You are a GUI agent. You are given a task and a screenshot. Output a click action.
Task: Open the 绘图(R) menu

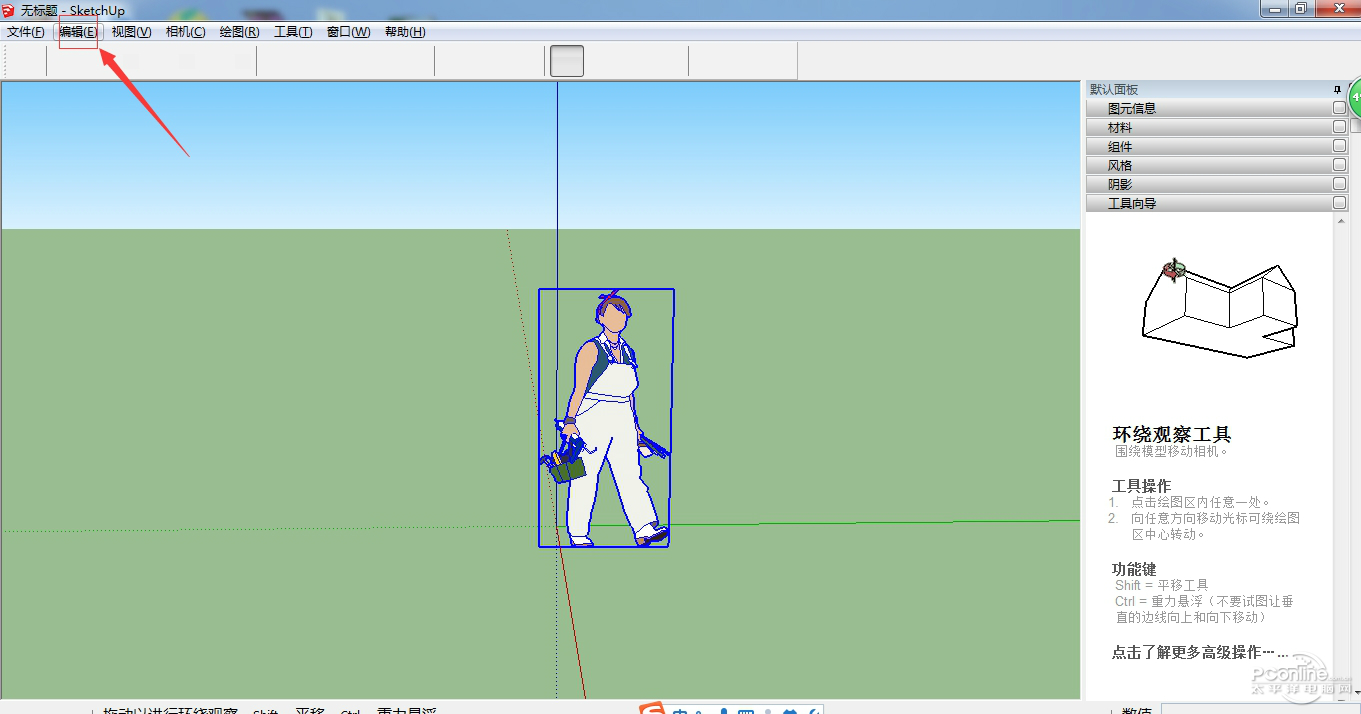pyautogui.click(x=239, y=32)
